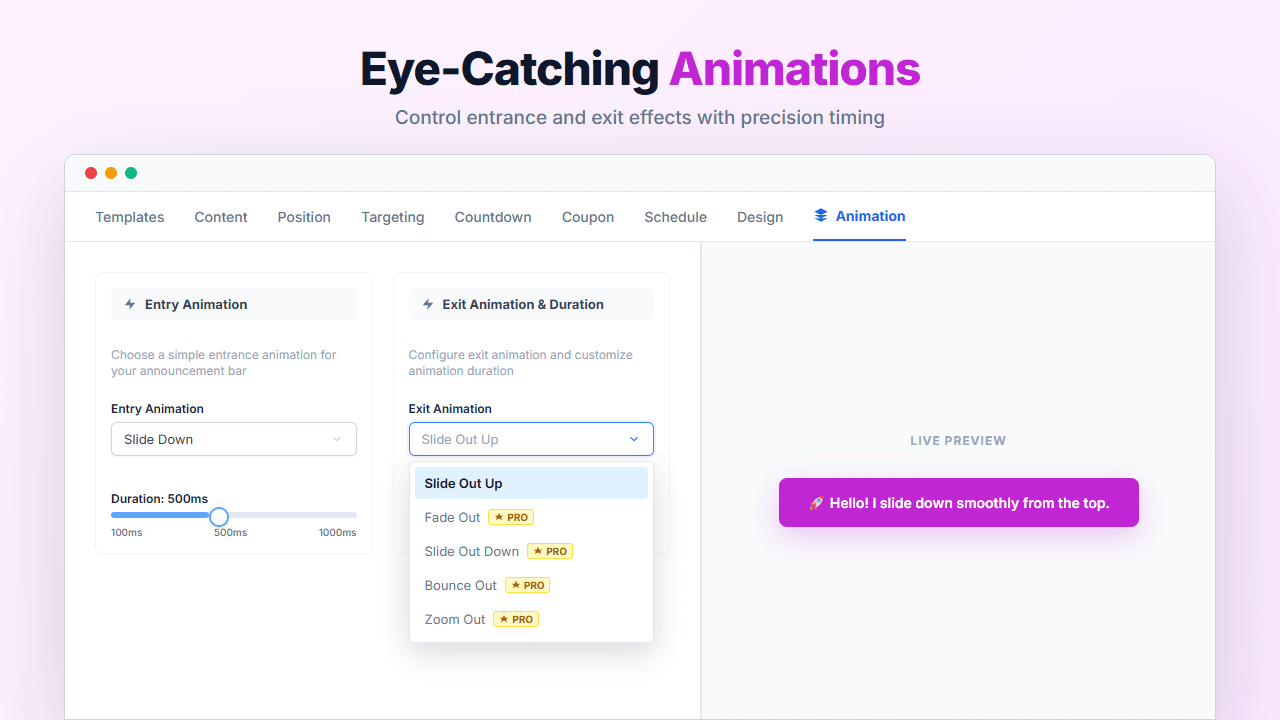The image size is (1280, 720).
Task: Open the Design tab
Action: click(760, 217)
